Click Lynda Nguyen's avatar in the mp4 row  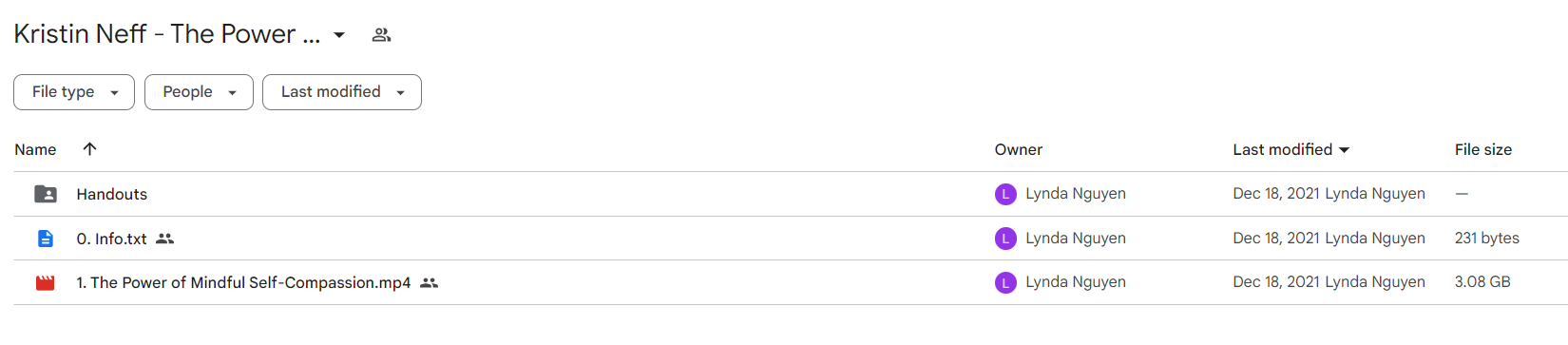[x=1005, y=282]
